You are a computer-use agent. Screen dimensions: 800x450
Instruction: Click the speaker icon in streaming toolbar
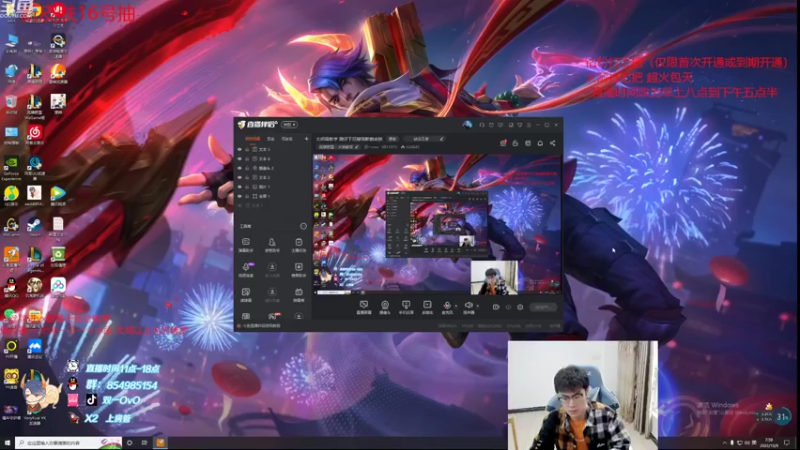click(468, 306)
